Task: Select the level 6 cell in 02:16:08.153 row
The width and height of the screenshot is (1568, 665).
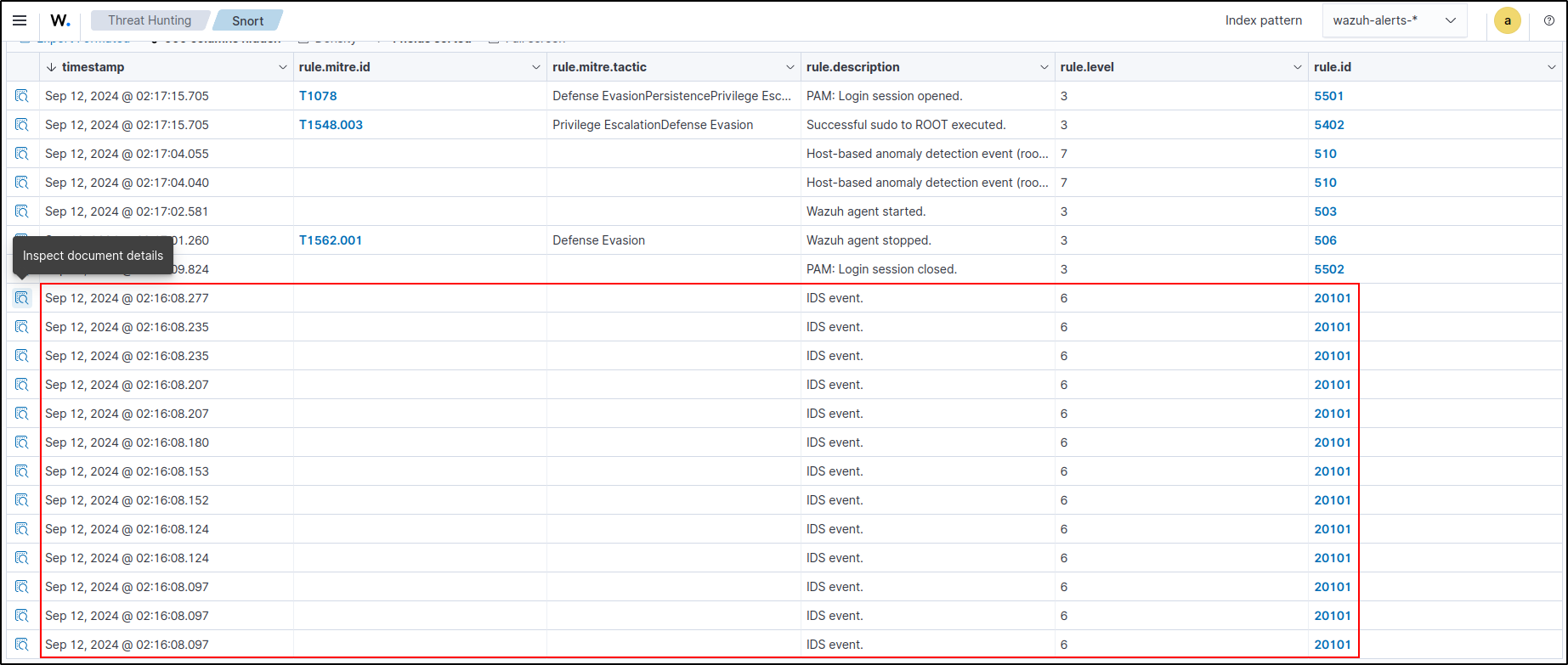Action: 1181,471
